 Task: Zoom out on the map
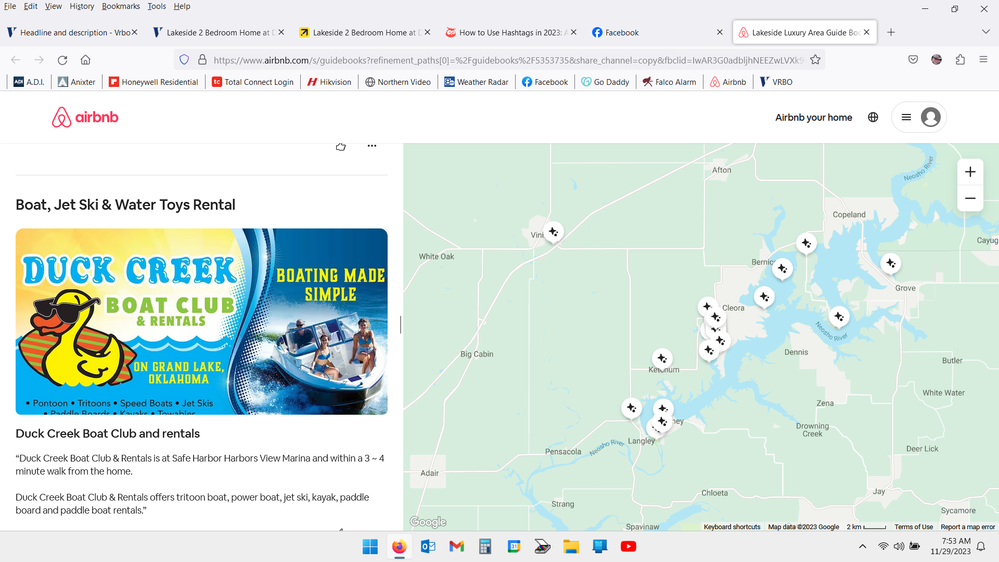click(969, 199)
